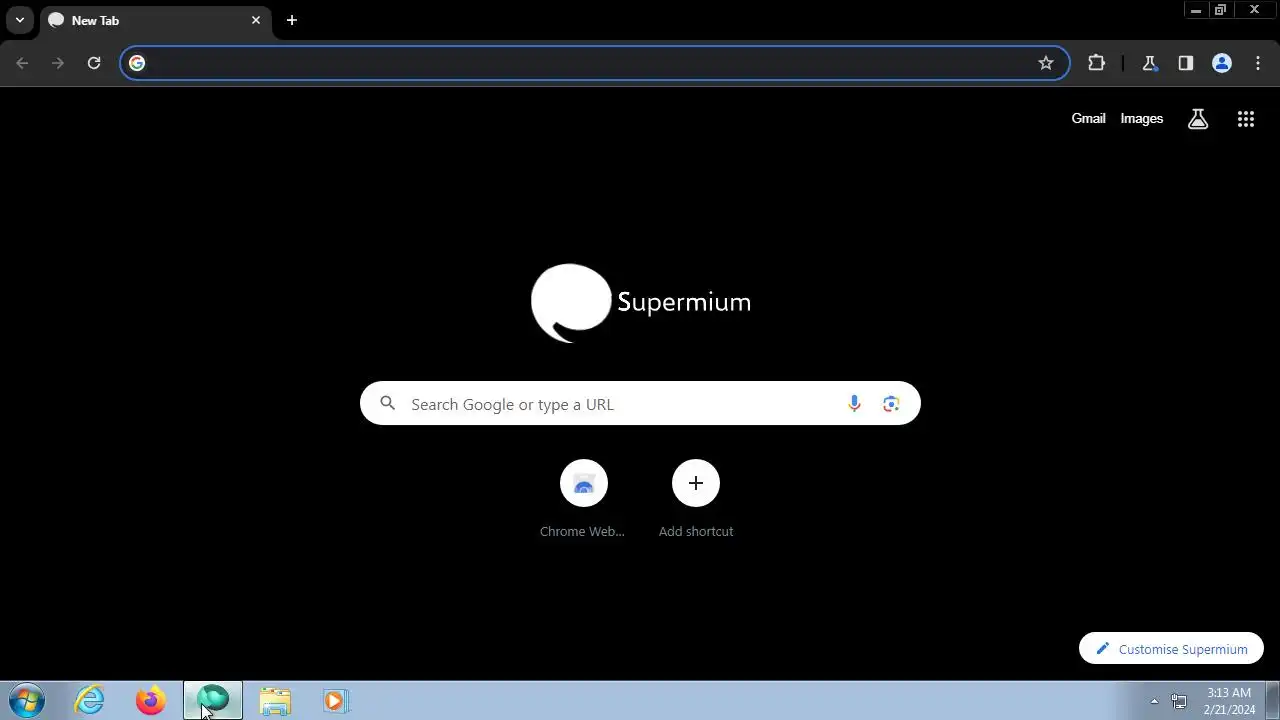Show hidden system tray icons
The width and height of the screenshot is (1280, 720).
[x=1154, y=701]
